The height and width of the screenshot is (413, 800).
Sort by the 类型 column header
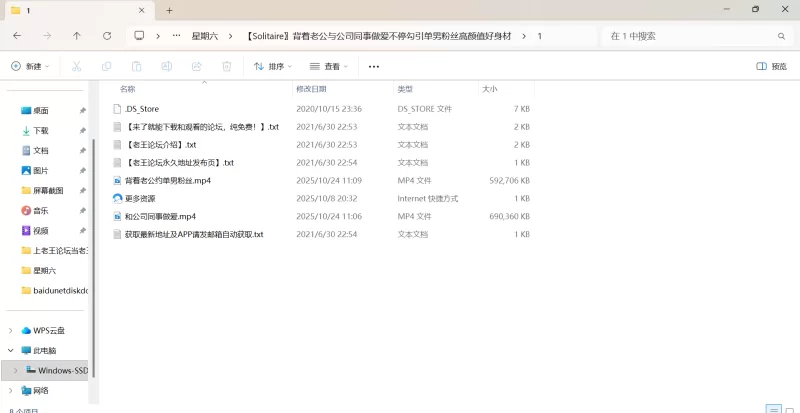[x=436, y=89]
